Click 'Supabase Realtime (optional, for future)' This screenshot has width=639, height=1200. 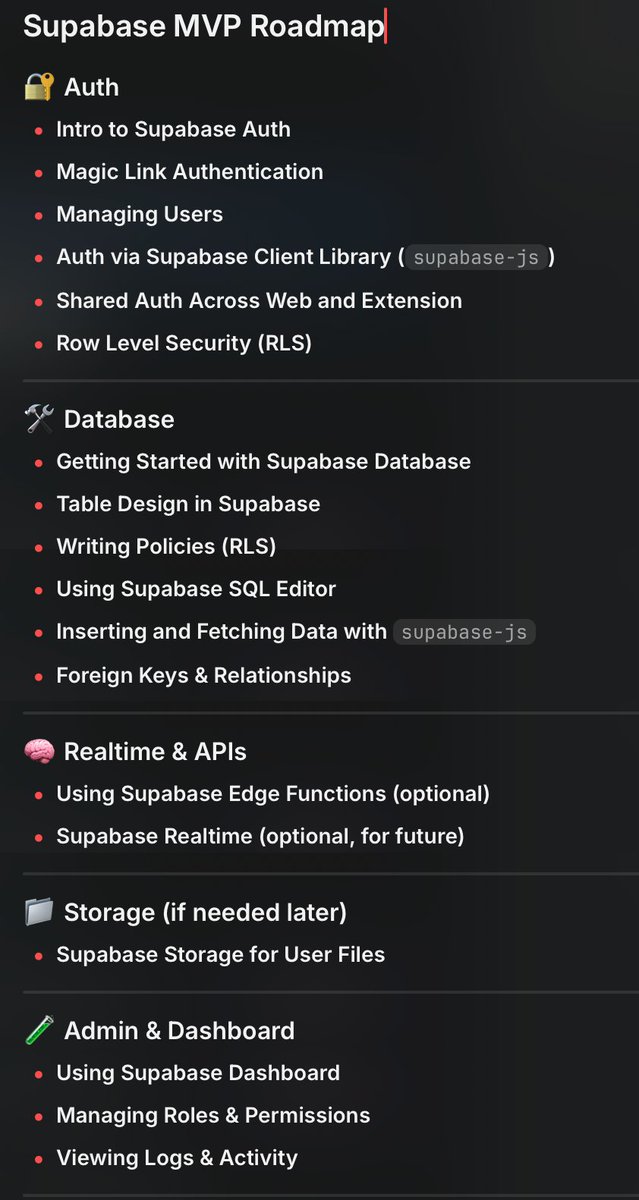pyautogui.click(x=260, y=835)
